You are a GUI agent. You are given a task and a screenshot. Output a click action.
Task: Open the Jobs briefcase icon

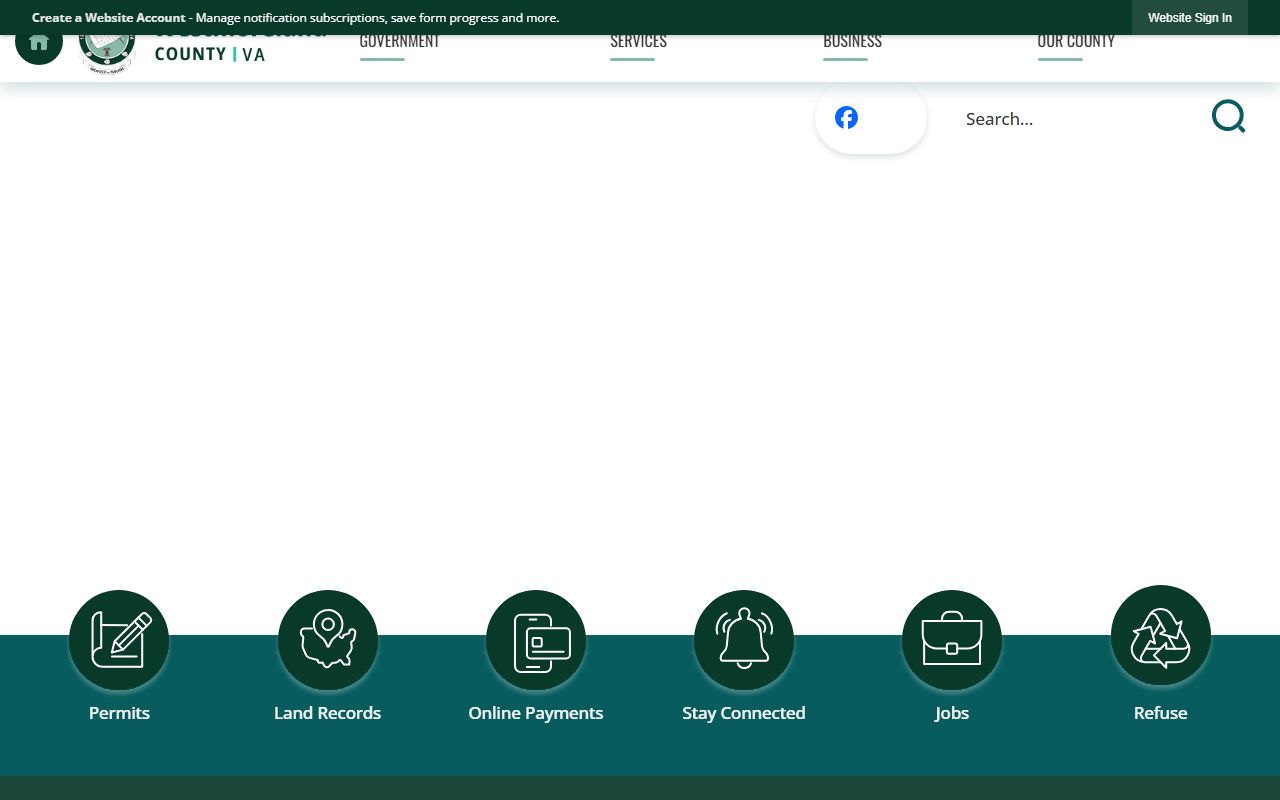pyautogui.click(x=951, y=640)
